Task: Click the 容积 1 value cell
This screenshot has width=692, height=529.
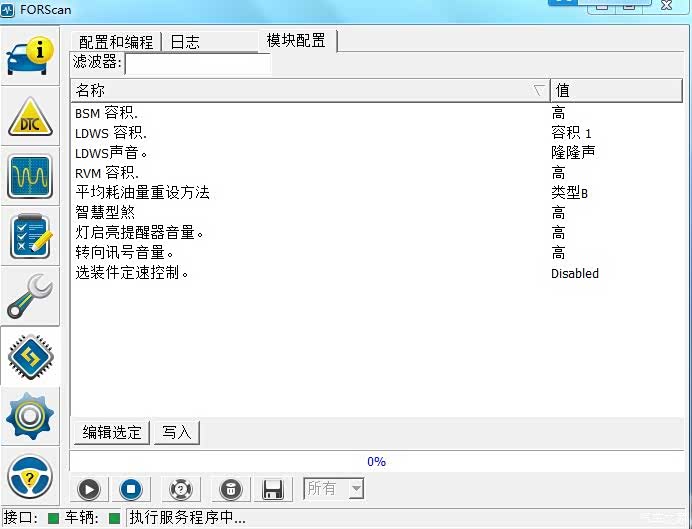Action: (x=571, y=133)
